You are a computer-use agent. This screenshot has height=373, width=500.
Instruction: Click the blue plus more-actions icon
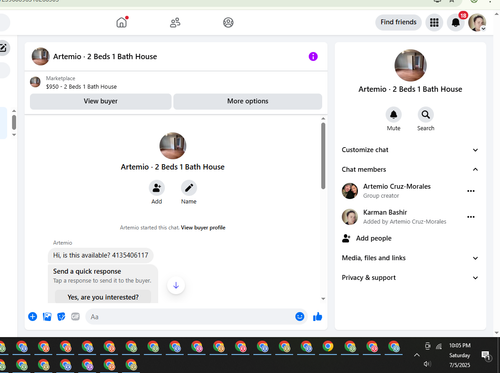click(x=33, y=316)
